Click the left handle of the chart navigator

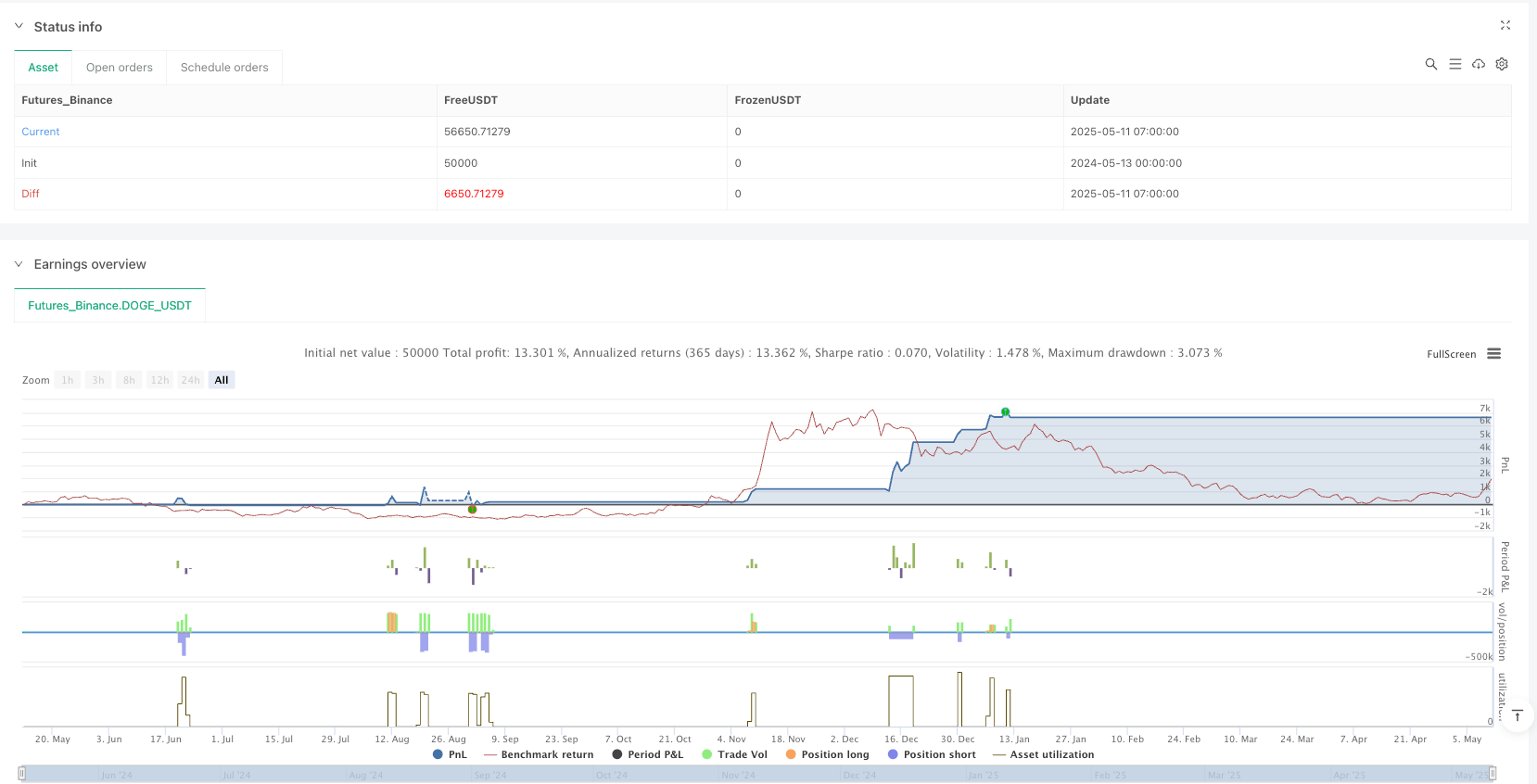point(23,774)
